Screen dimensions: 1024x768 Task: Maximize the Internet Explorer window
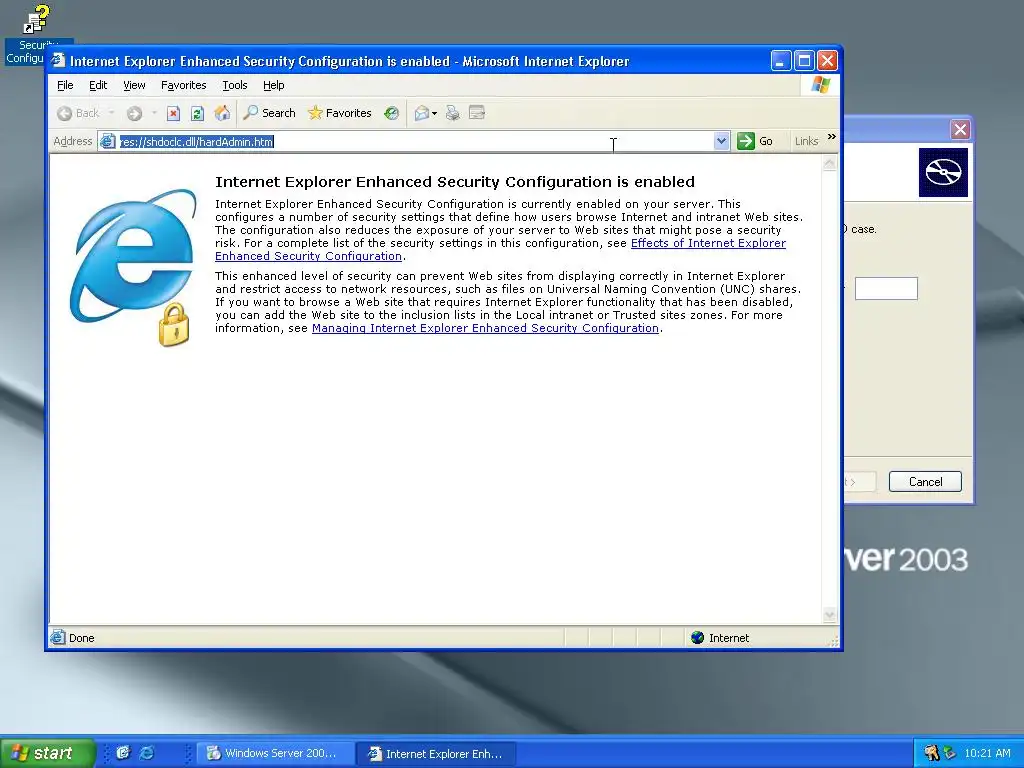pyautogui.click(x=805, y=61)
